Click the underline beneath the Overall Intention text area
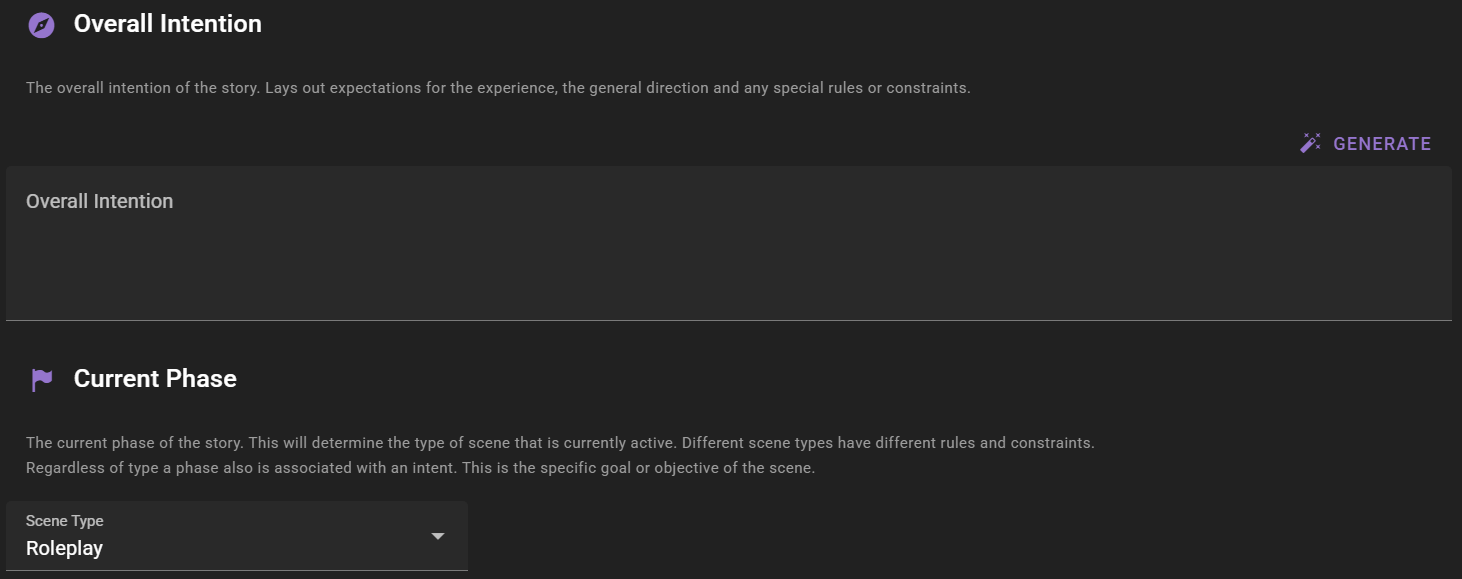 [x=728, y=320]
